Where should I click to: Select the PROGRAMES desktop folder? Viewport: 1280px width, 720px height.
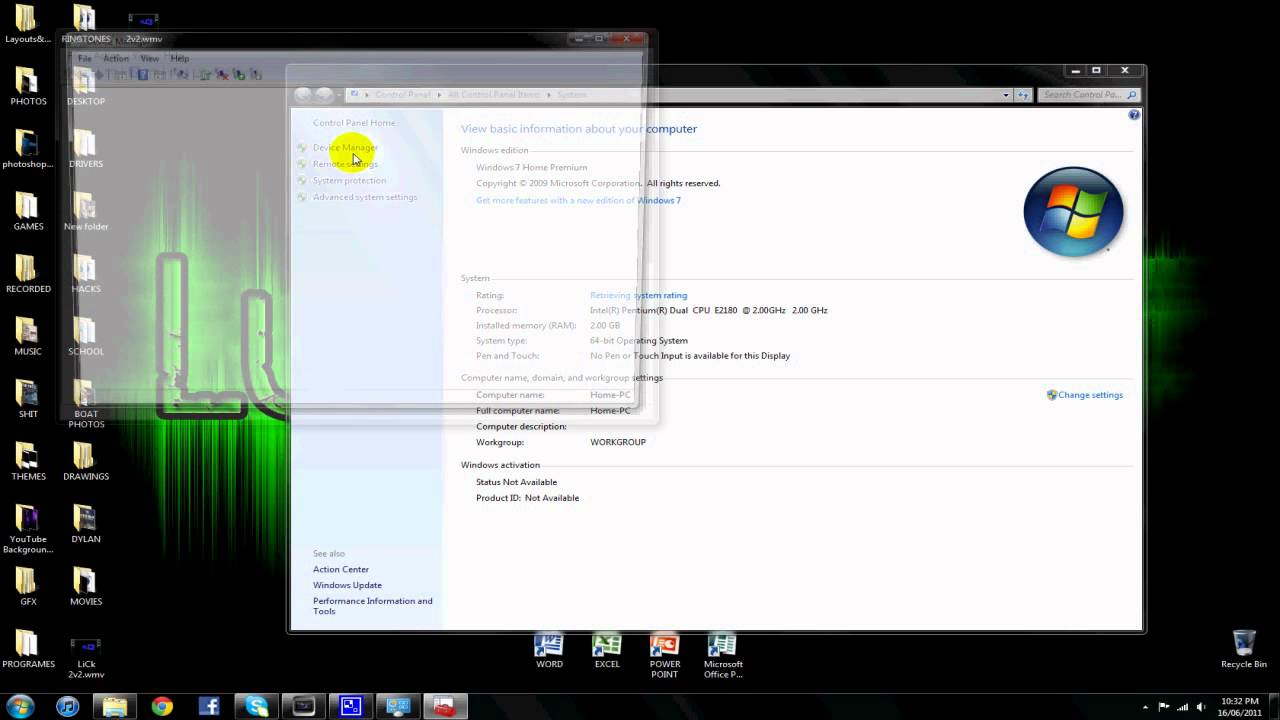(x=28, y=649)
